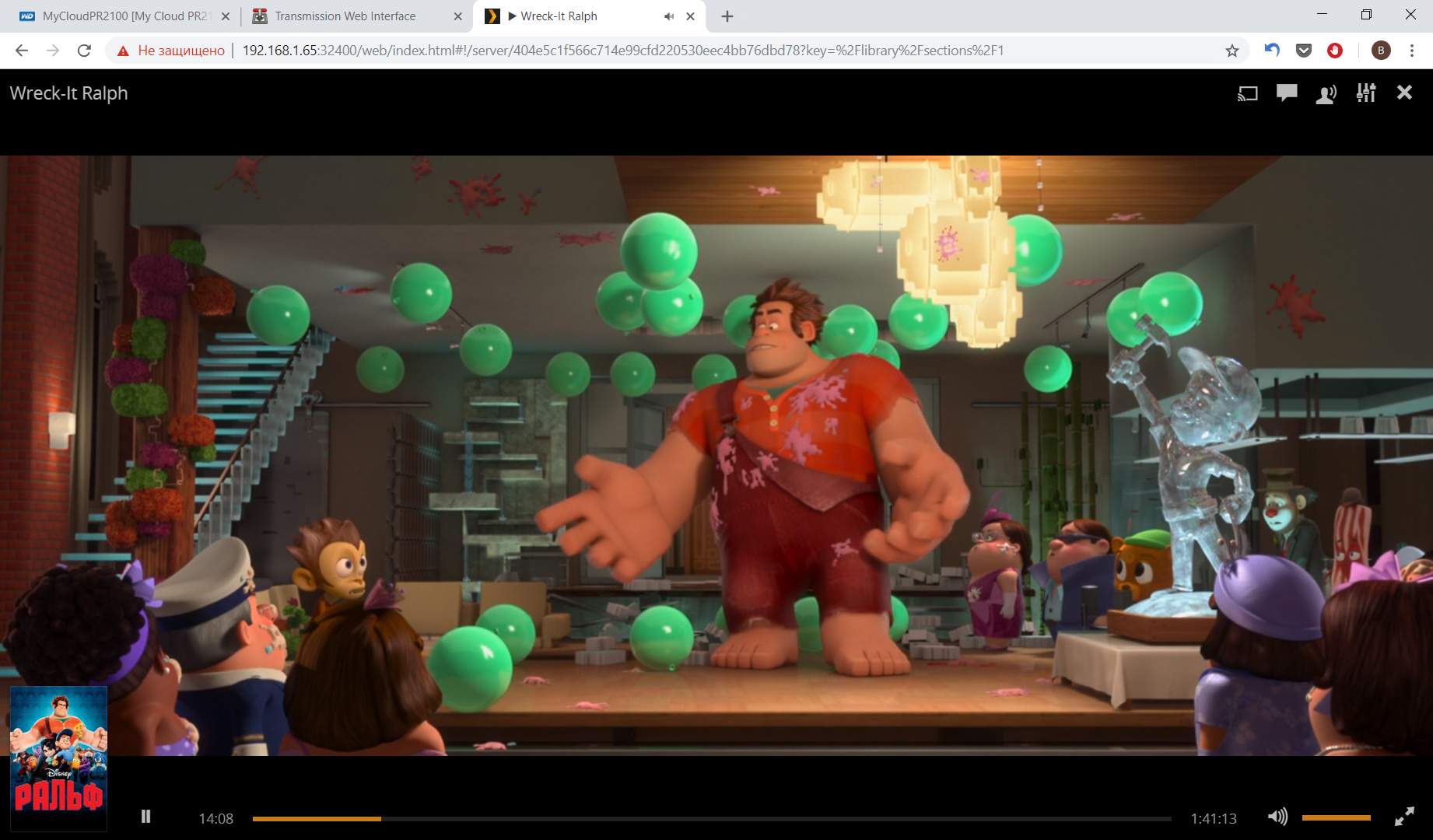Click the not secure warning badge
Viewport: 1433px width, 840px height.
(x=170, y=51)
